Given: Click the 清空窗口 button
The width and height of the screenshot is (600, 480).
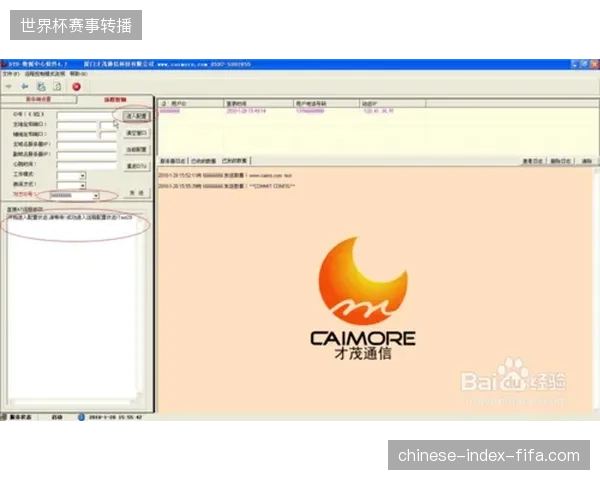Looking at the screenshot, I should pyautogui.click(x=136, y=133).
